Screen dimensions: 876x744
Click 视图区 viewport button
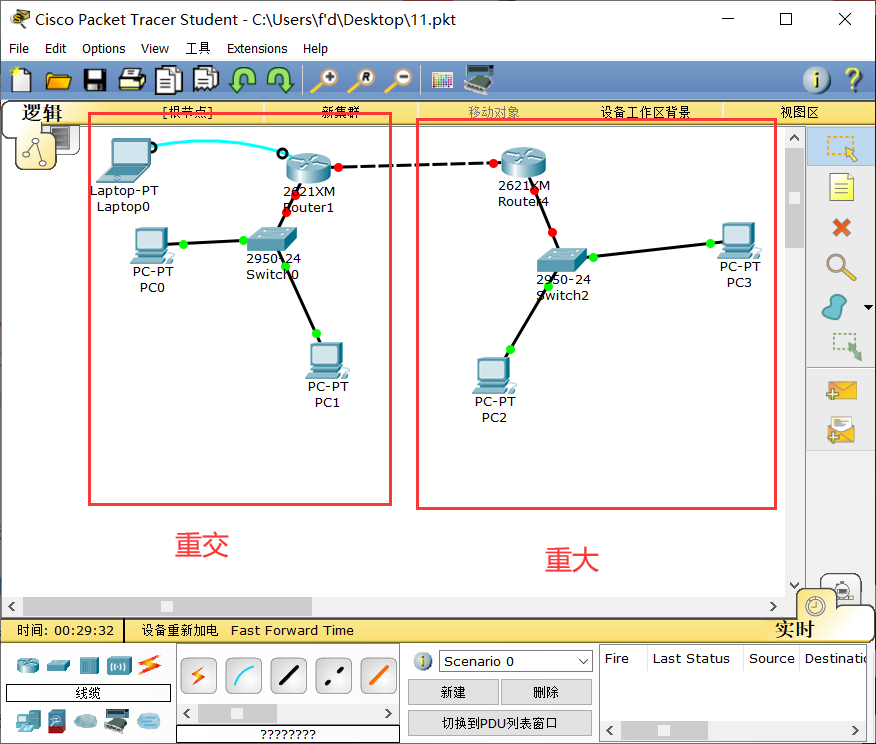point(799,112)
